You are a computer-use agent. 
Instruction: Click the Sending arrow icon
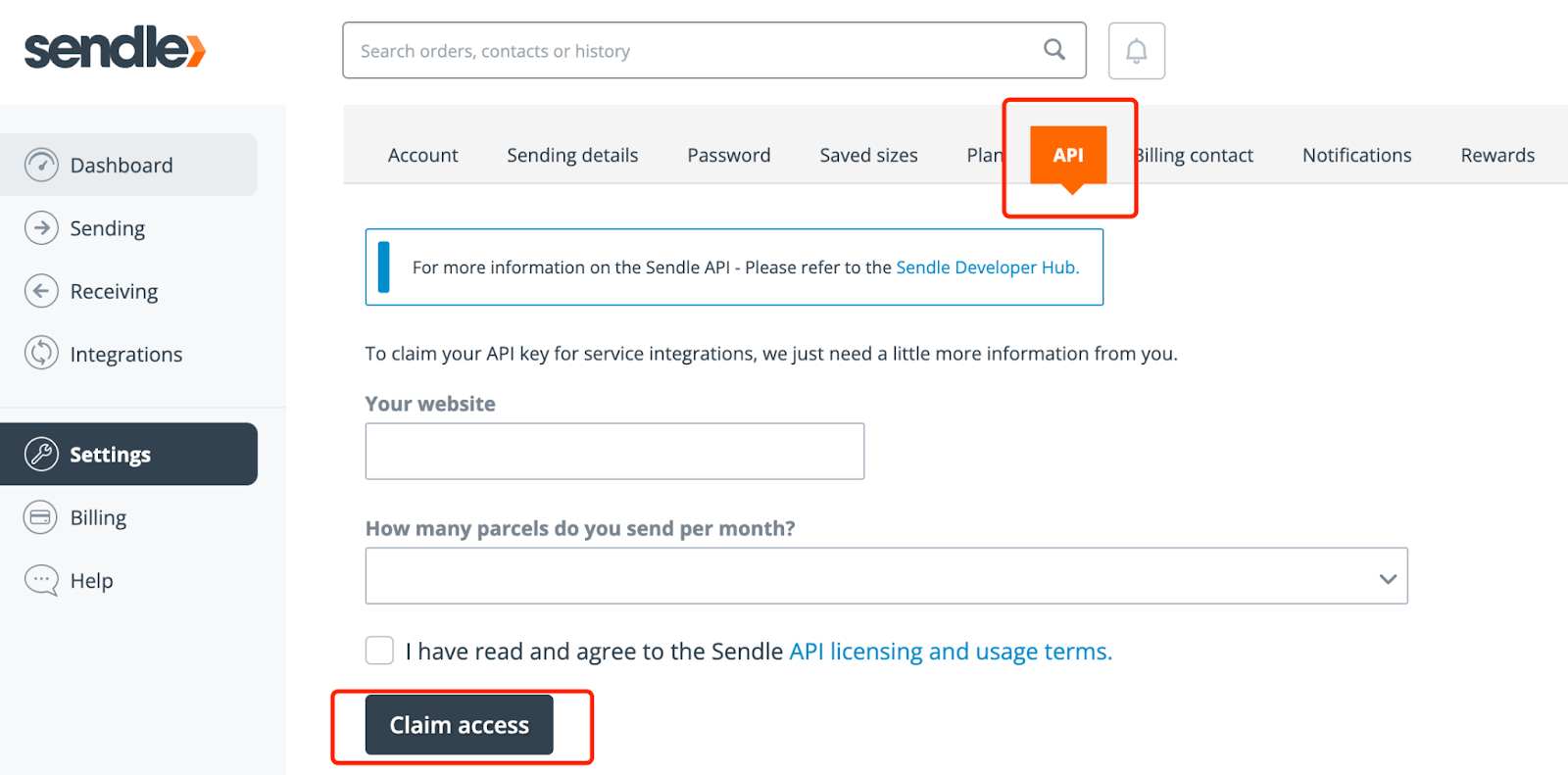(x=41, y=228)
